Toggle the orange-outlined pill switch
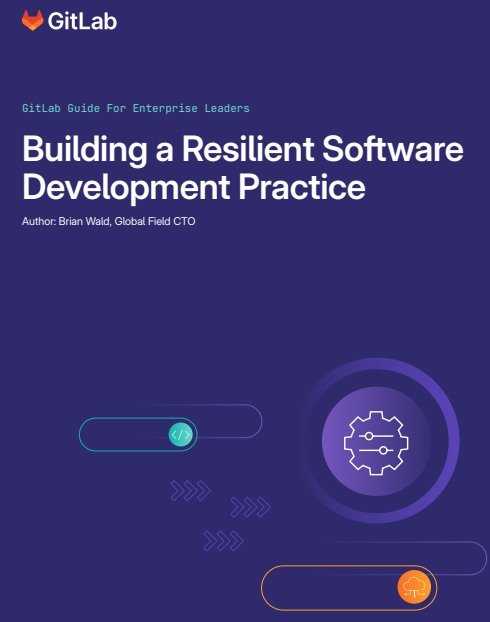The width and height of the screenshot is (490, 622). click(349, 587)
